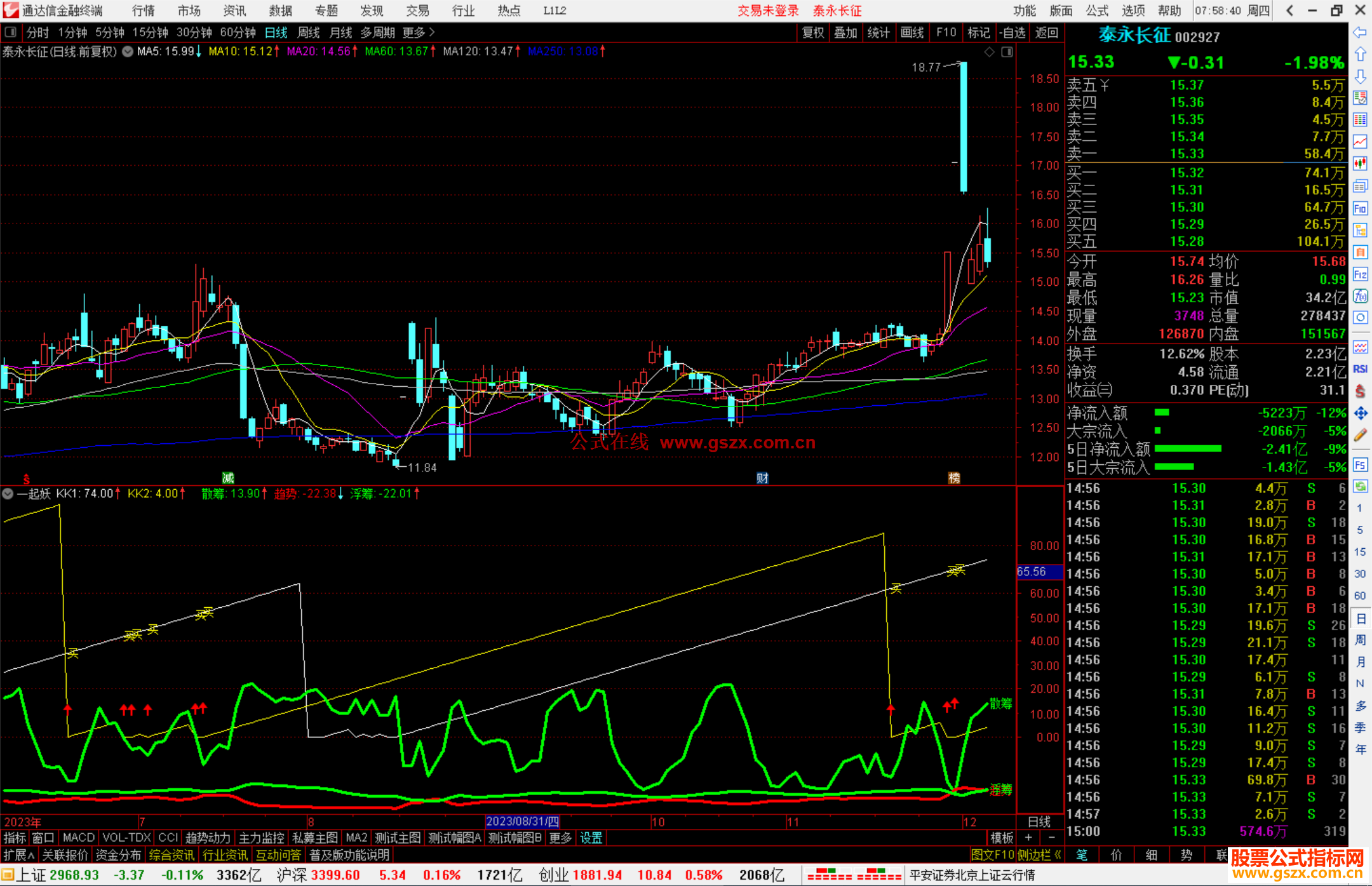Click the f(x) formula icon in sidebar
Viewport: 1372px width, 886px height.
tap(1360, 296)
